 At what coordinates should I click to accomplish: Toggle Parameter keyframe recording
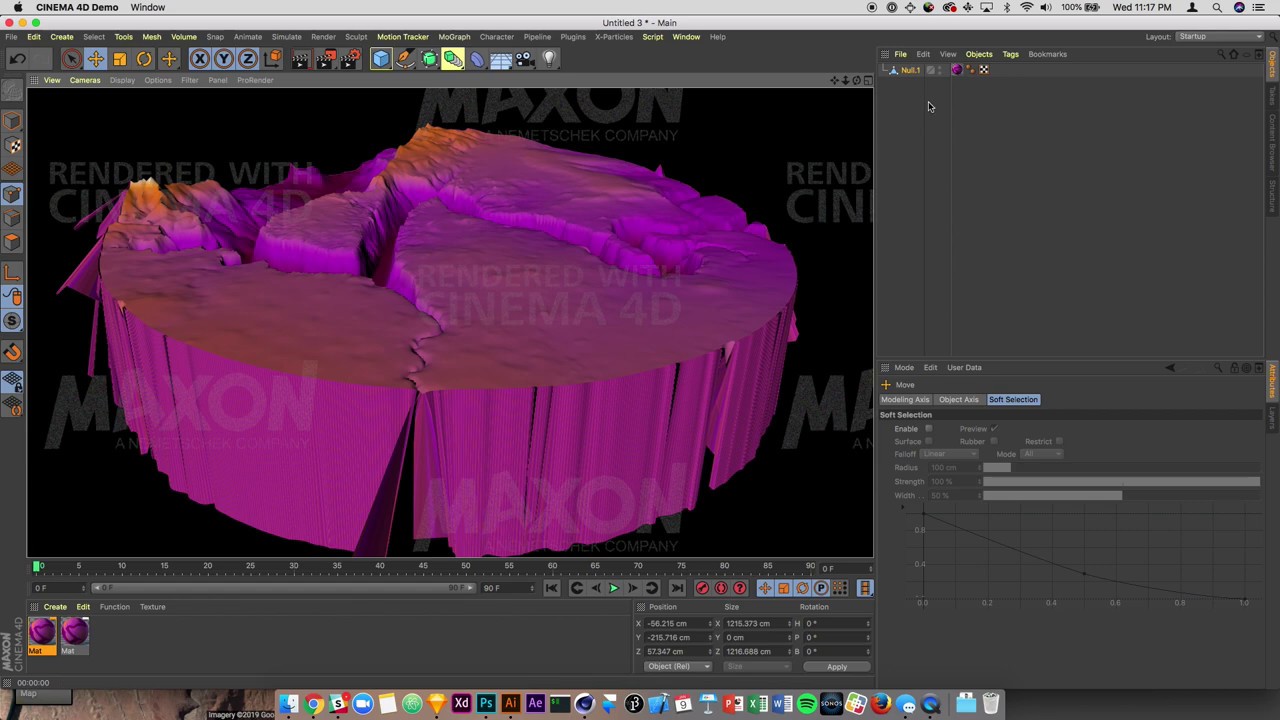[x=821, y=588]
